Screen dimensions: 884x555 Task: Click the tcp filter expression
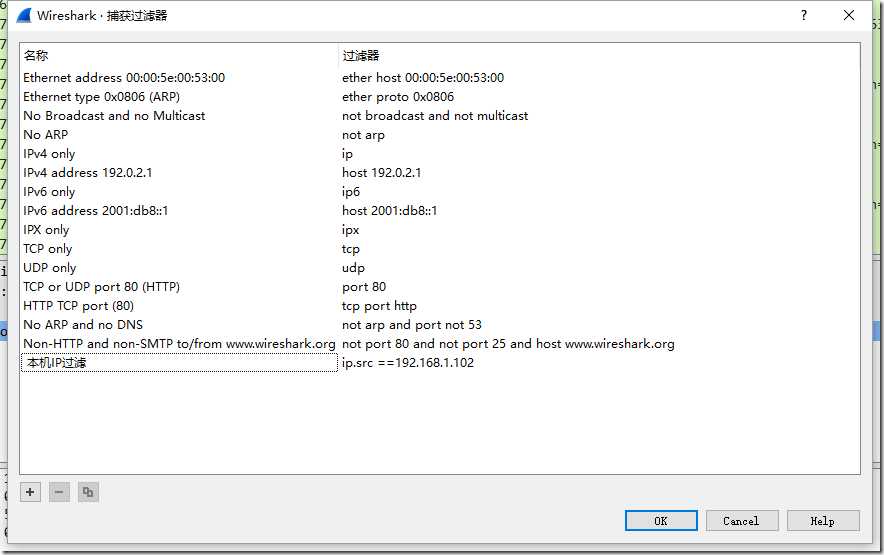pyautogui.click(x=351, y=249)
